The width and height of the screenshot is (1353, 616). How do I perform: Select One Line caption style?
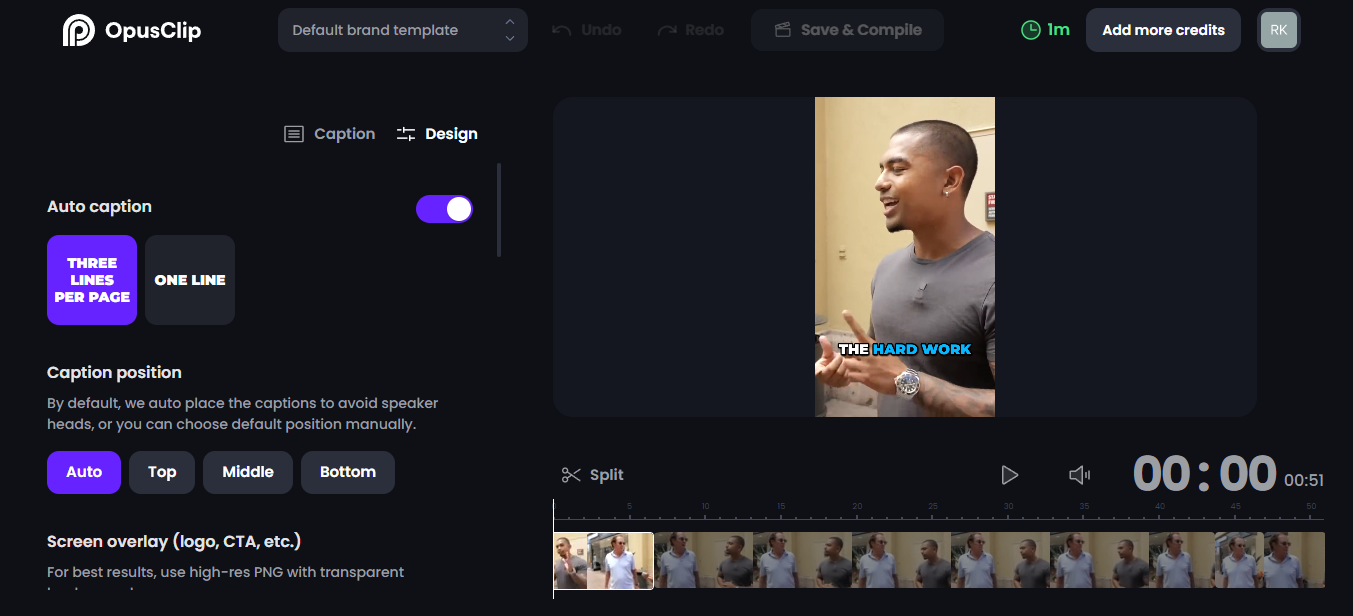pos(190,280)
